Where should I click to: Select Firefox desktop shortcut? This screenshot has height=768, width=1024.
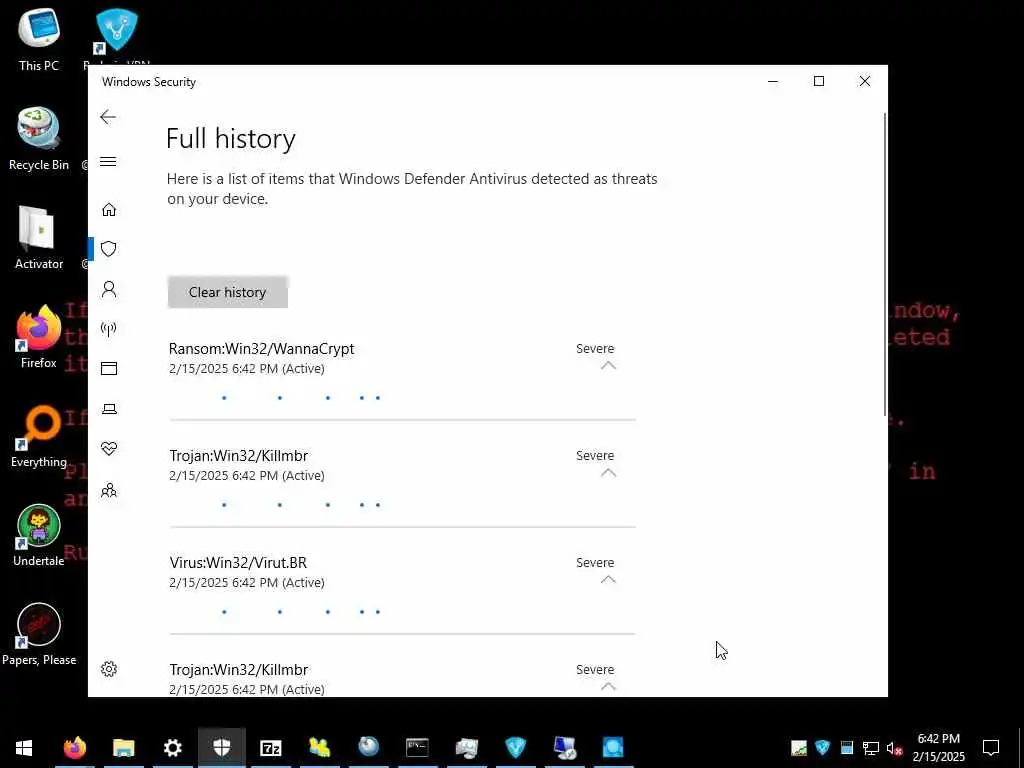point(39,337)
